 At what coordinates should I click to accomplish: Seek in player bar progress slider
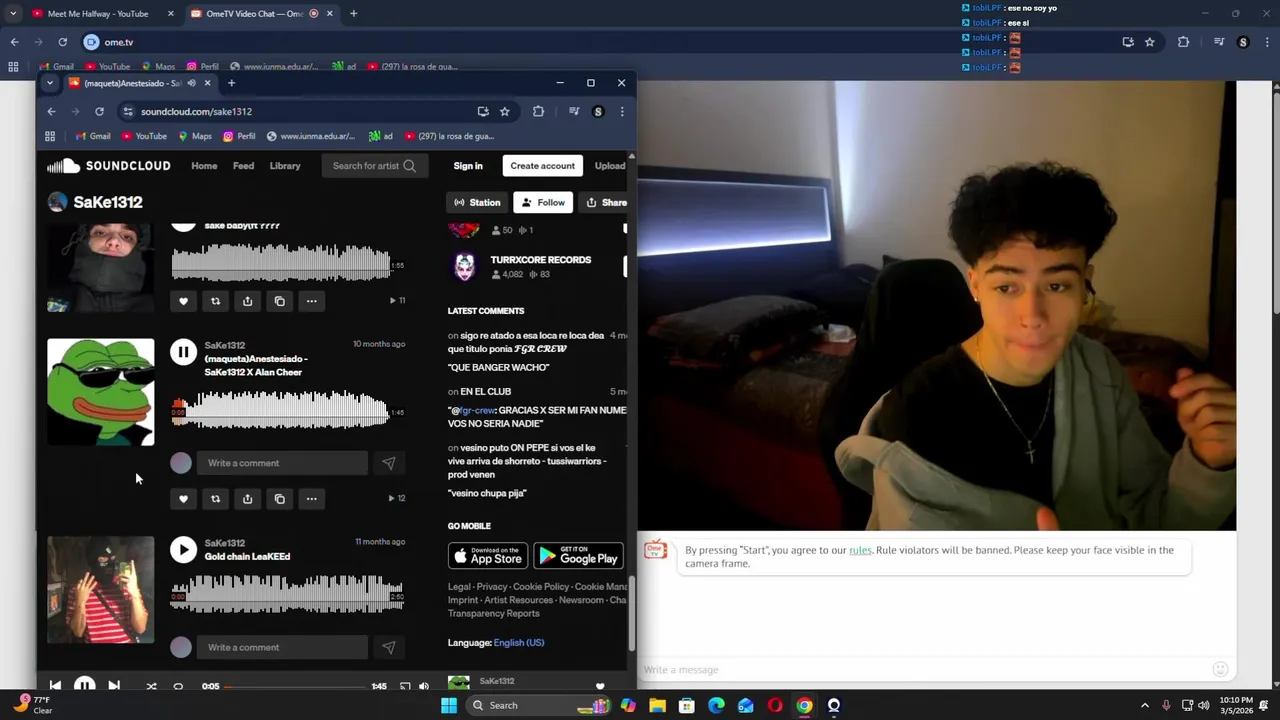pos(294,686)
